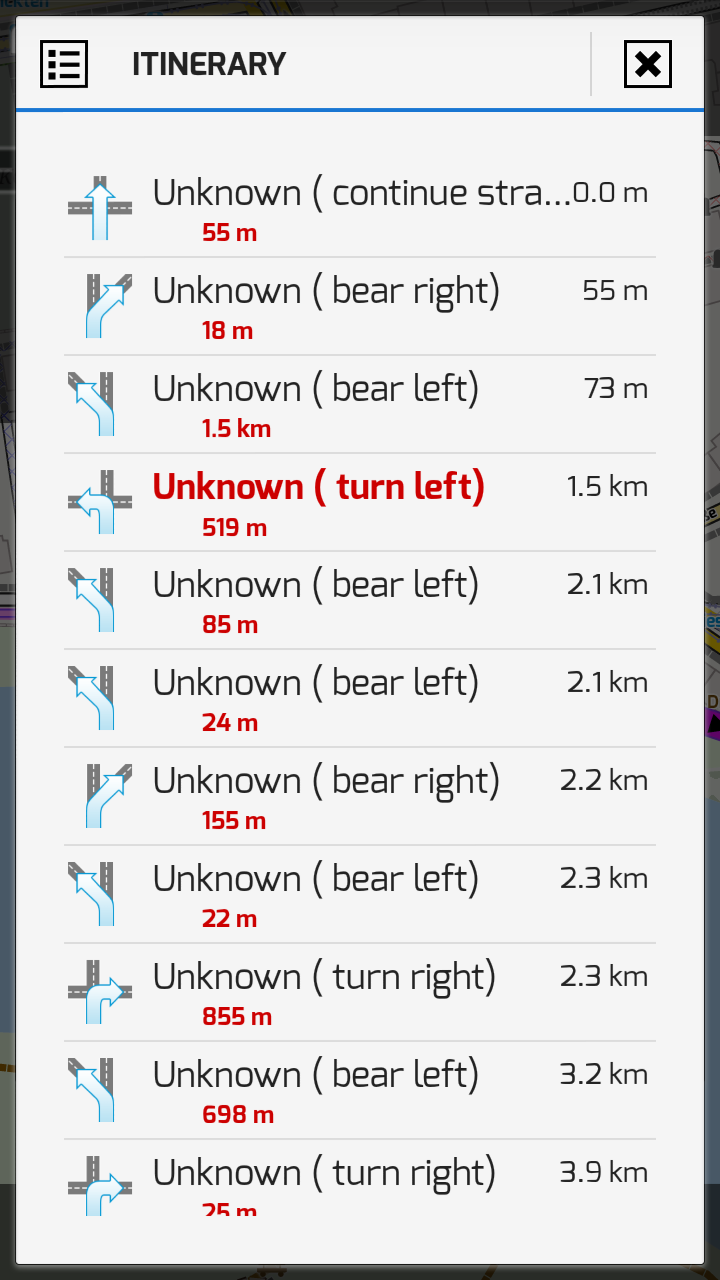This screenshot has width=720, height=1280.
Task: Click bear right icon at 2.2 km
Action: tap(105, 796)
